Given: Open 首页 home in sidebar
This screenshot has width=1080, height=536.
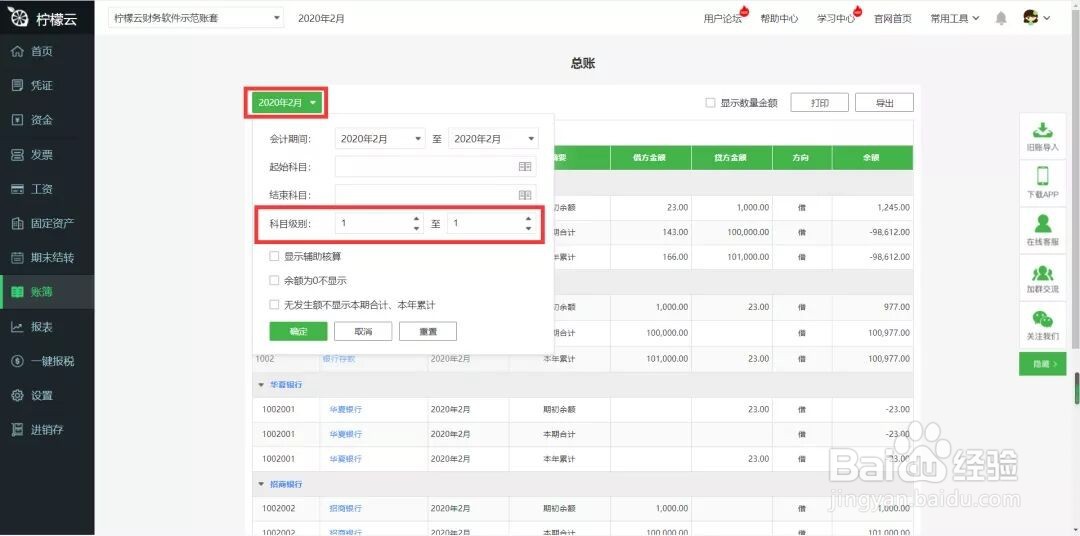Looking at the screenshot, I should (47, 51).
